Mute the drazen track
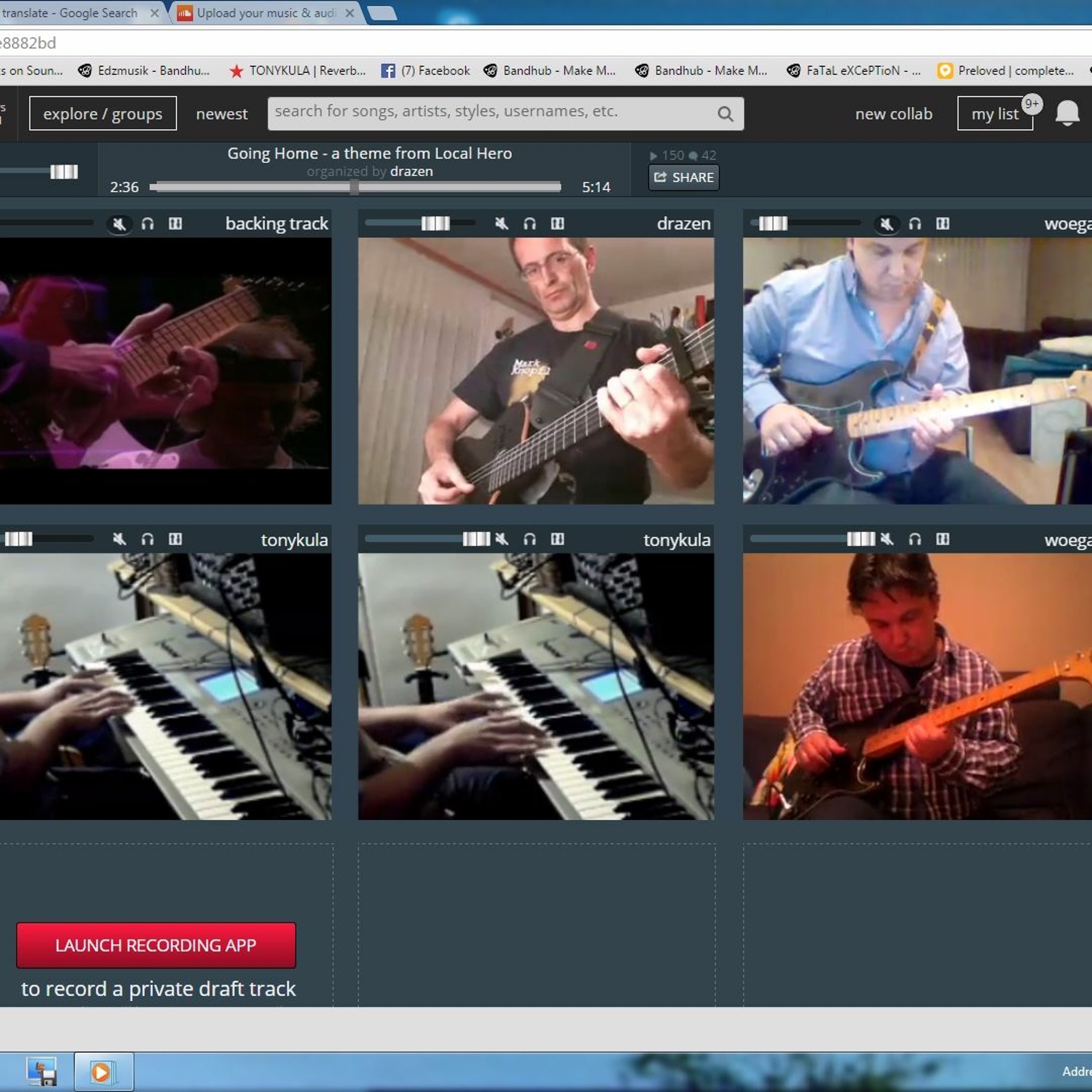This screenshot has height=1092, width=1092. click(x=501, y=224)
